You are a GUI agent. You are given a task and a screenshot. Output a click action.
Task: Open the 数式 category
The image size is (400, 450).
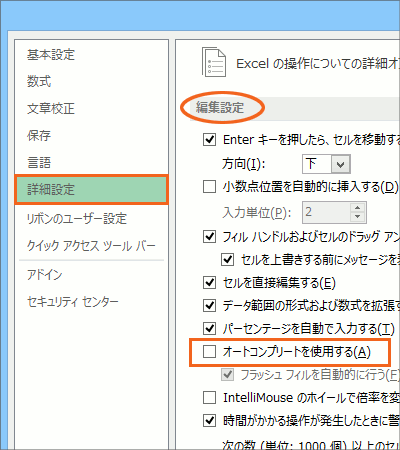coord(39,81)
